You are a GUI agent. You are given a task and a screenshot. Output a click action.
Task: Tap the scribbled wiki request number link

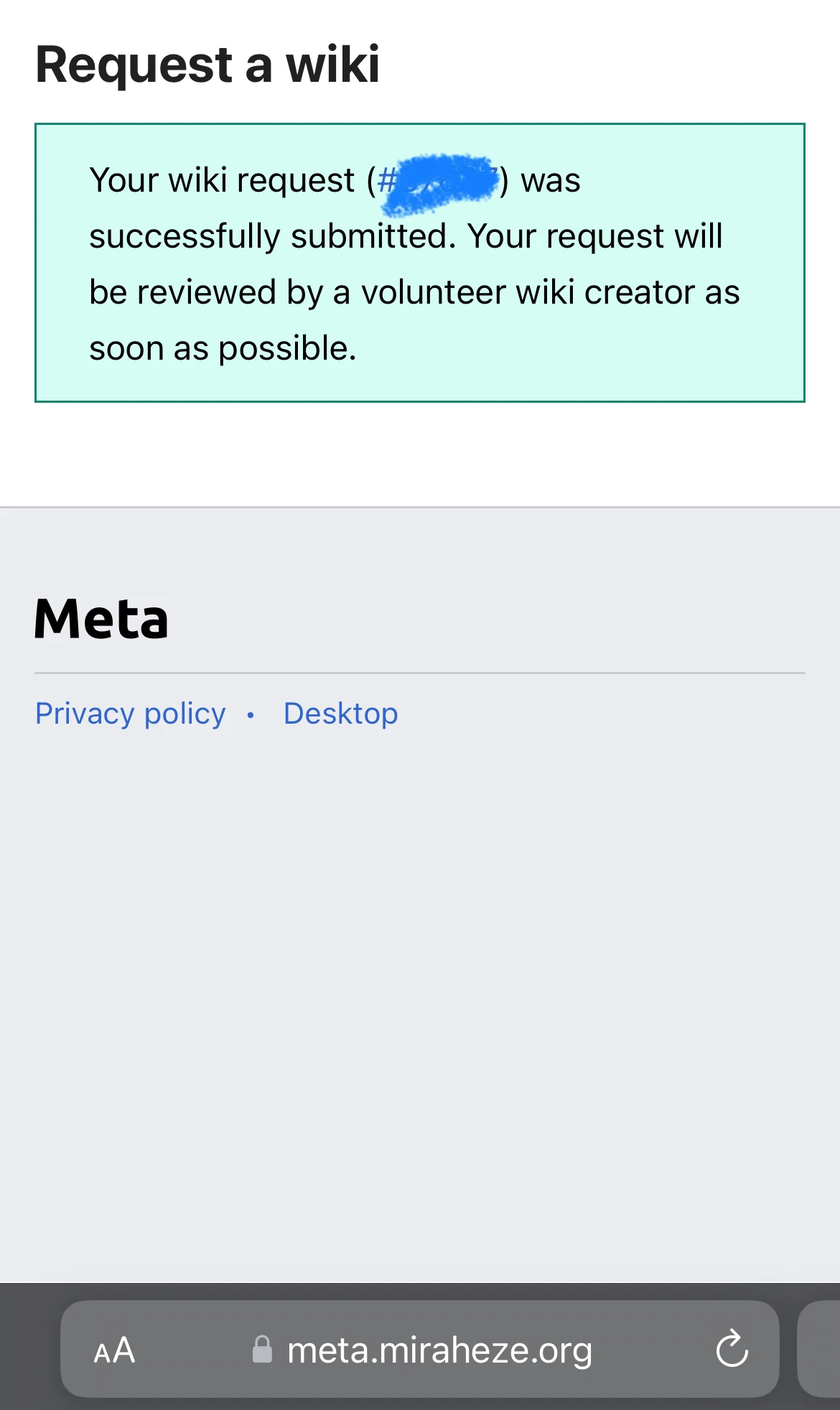click(x=442, y=179)
